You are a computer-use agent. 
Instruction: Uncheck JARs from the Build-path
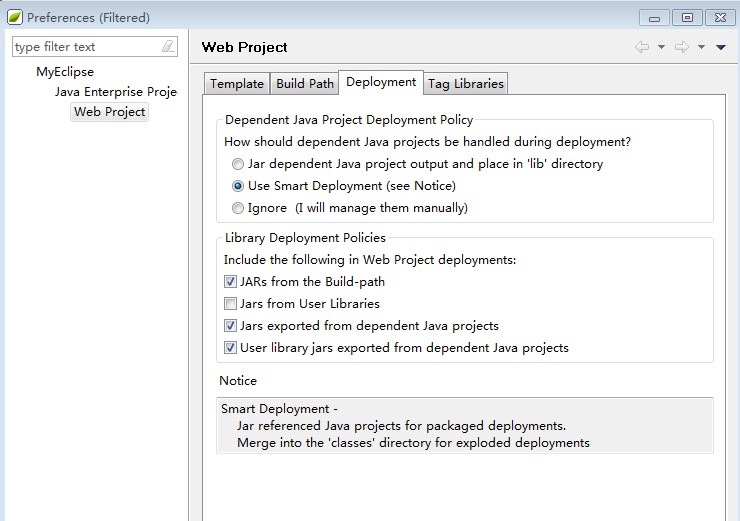pyautogui.click(x=230, y=282)
